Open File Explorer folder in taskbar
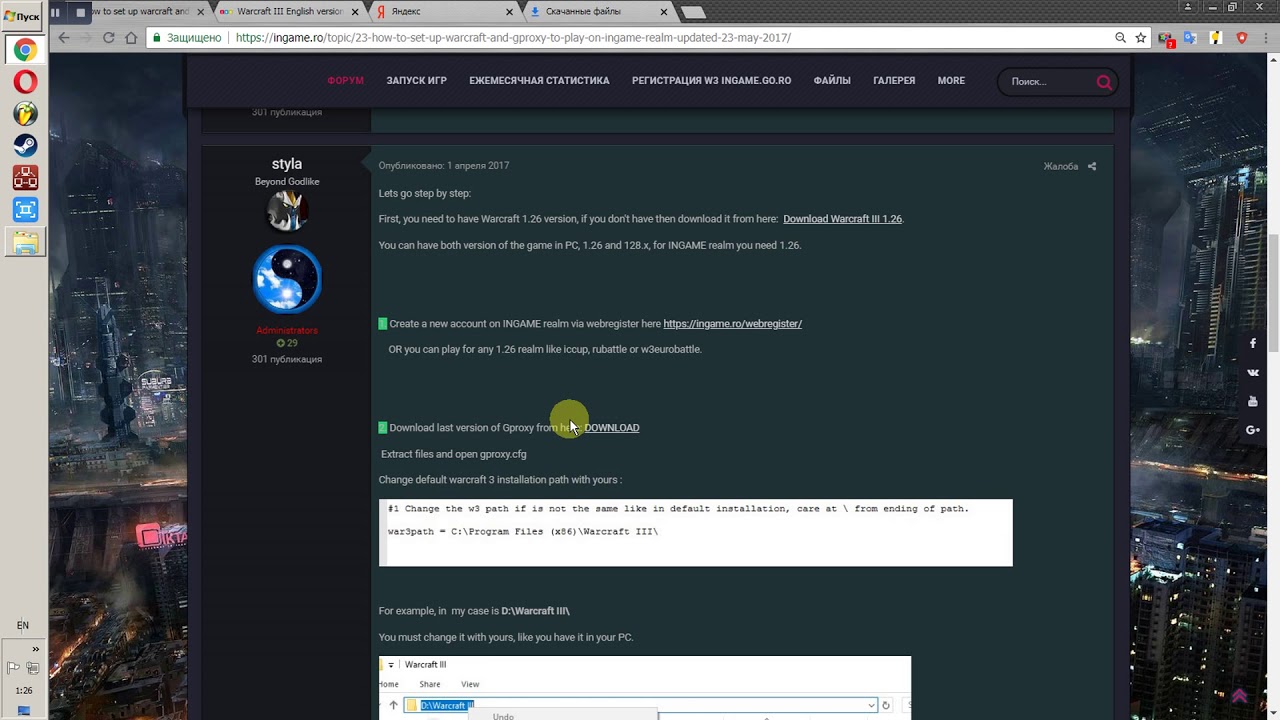The image size is (1280, 720). coord(25,243)
